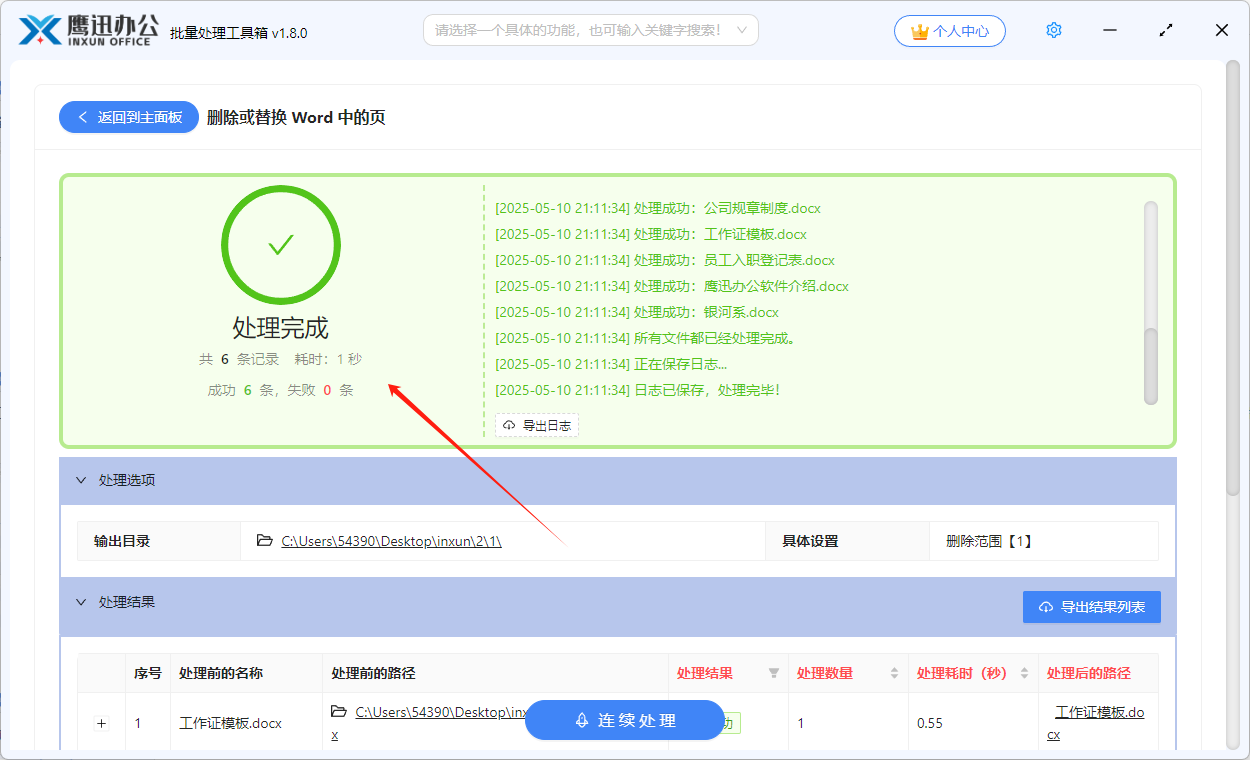Click the 连续处理 continue processing button
Screen dimensions: 1250x760
pyautogui.click(x=625, y=720)
